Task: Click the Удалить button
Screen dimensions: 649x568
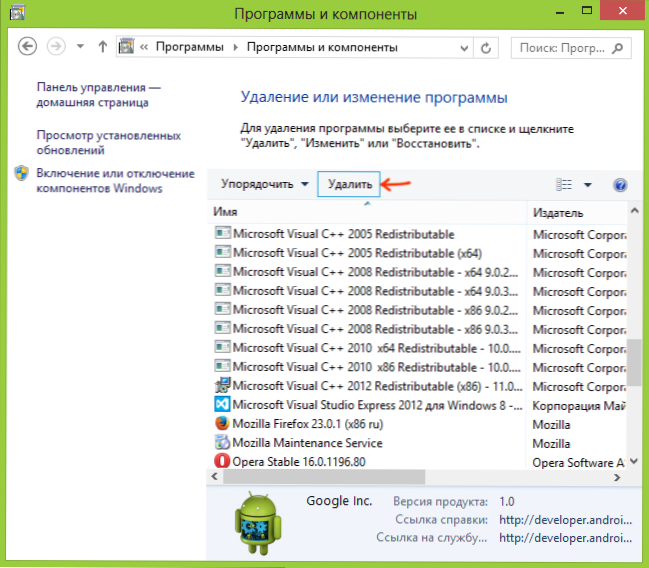Action: (349, 184)
